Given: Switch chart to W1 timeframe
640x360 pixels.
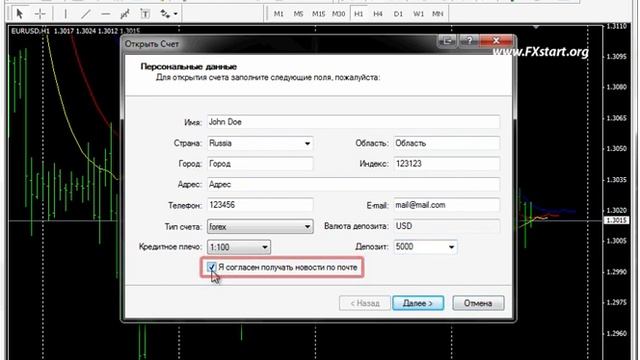Looking at the screenshot, I should coord(418,14).
